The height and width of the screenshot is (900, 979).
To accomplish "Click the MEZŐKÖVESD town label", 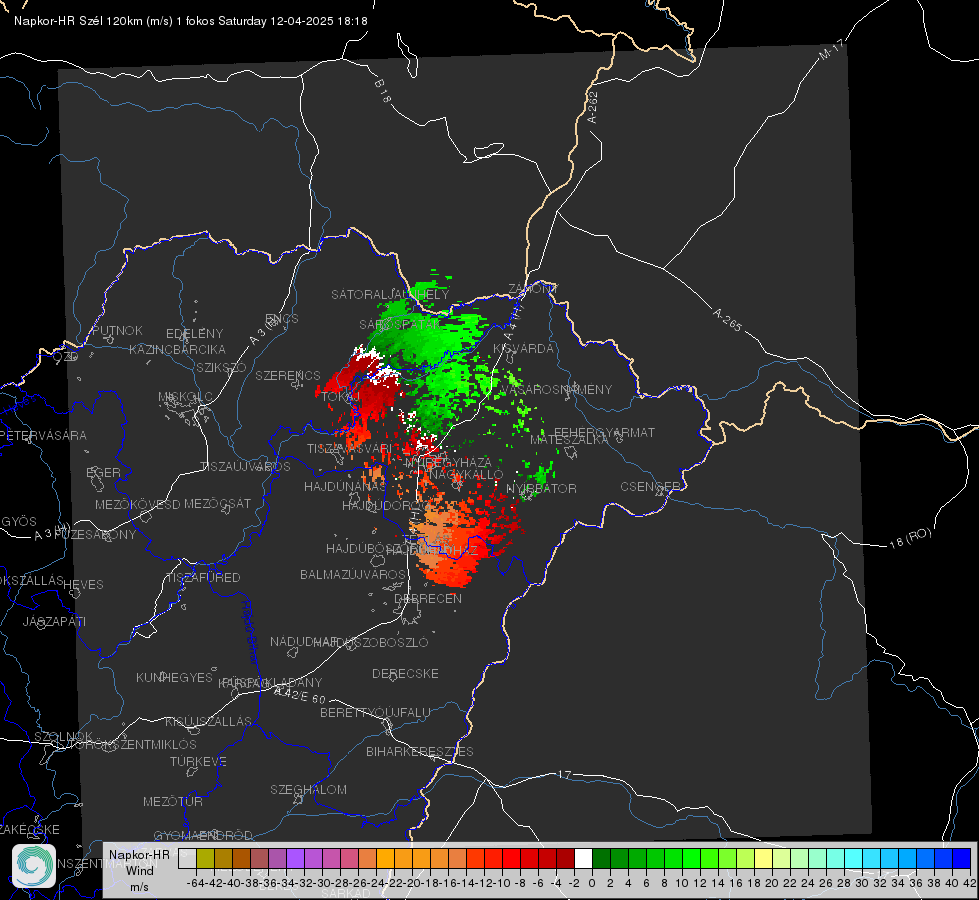I will point(138,504).
